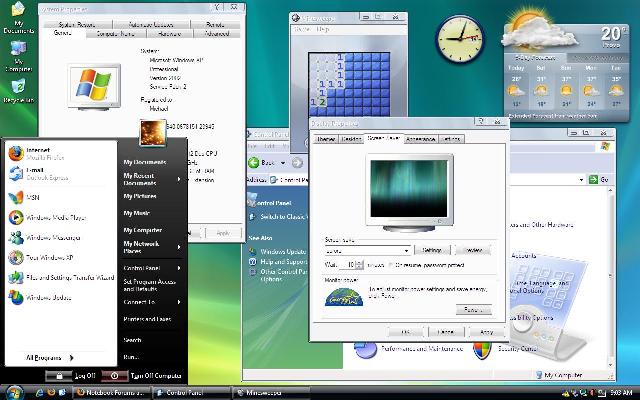Click the Turn Off Computer button
640x400 pixels.
click(x=142, y=376)
